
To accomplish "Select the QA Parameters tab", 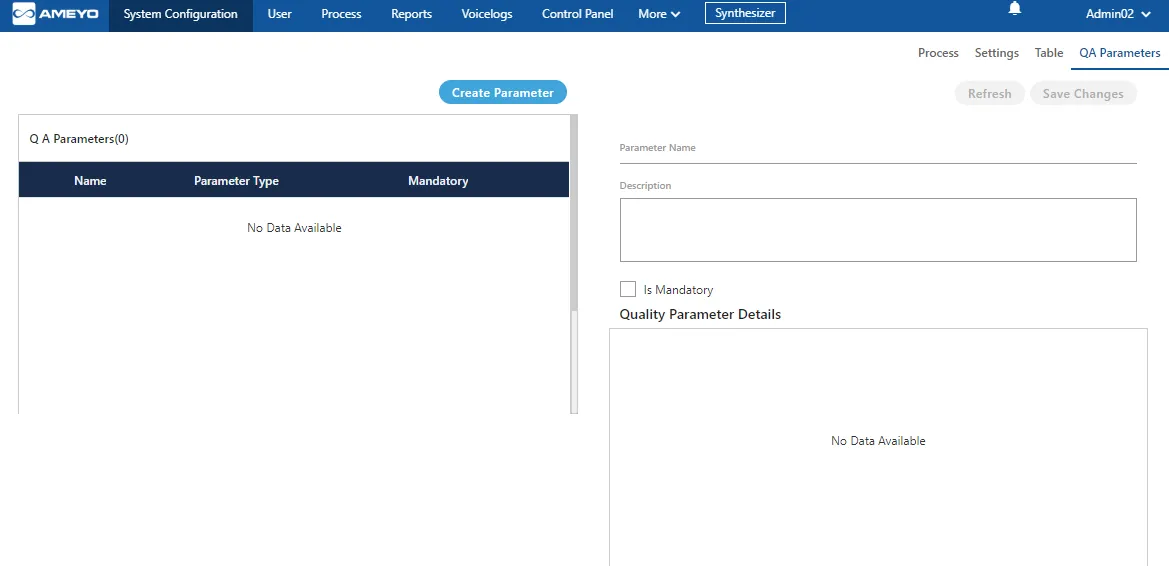I will pos(1120,53).
